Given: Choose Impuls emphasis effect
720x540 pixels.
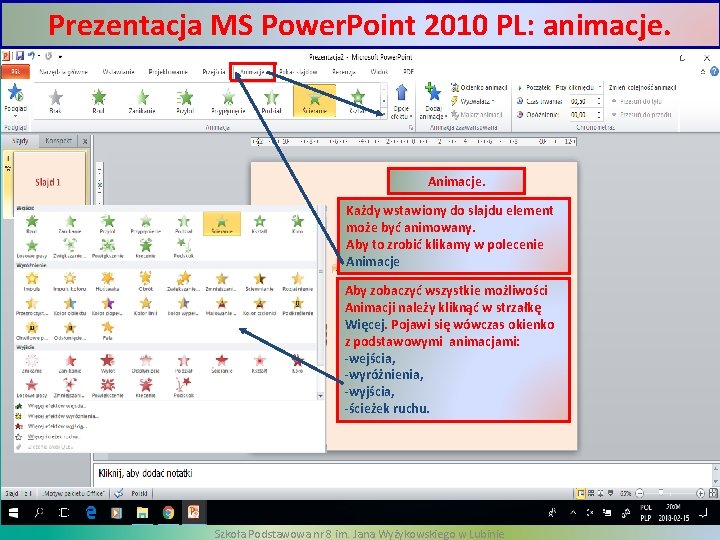Looking at the screenshot, I should [32, 282].
